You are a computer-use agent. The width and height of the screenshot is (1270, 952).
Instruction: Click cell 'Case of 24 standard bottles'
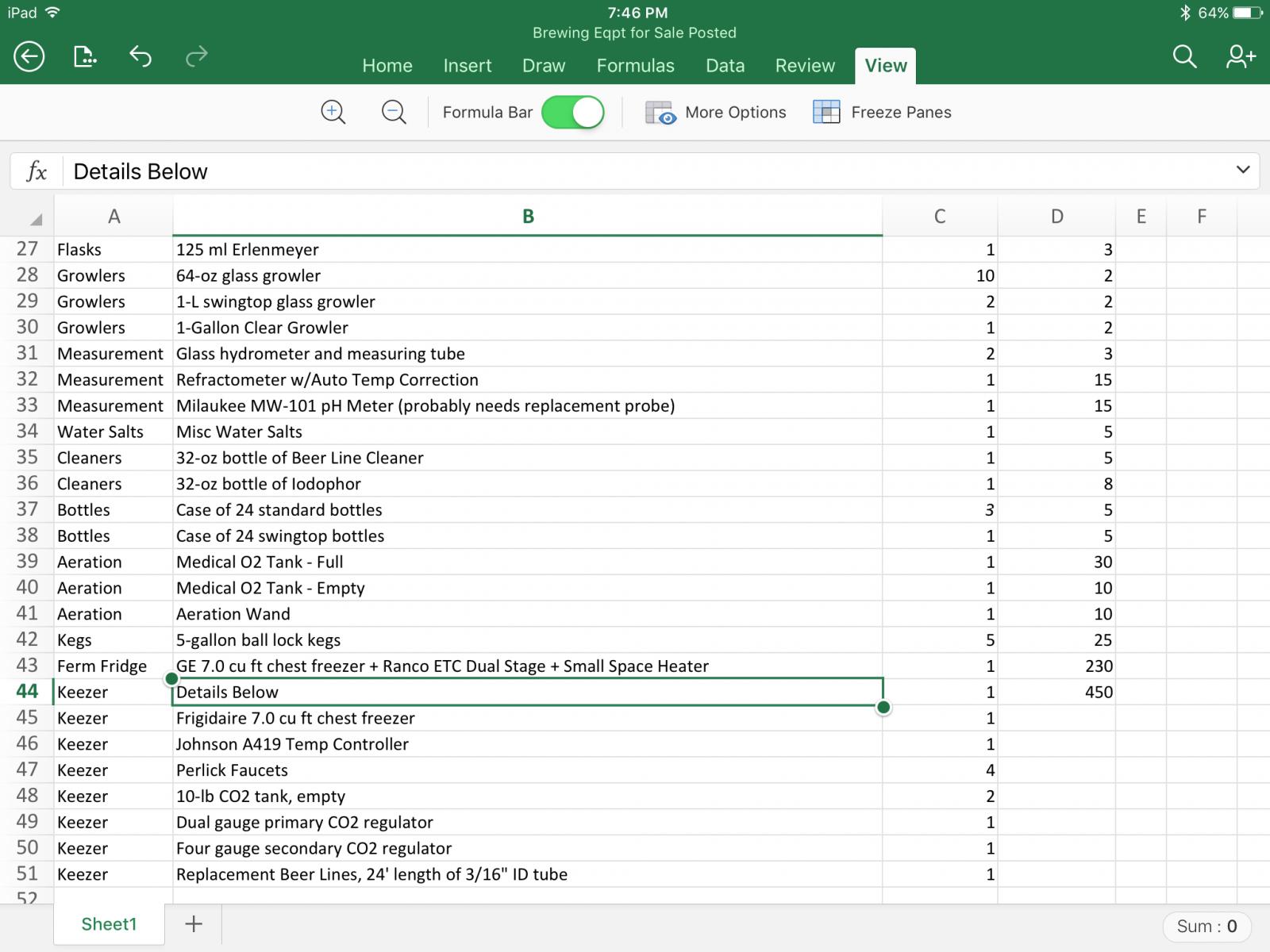527,510
